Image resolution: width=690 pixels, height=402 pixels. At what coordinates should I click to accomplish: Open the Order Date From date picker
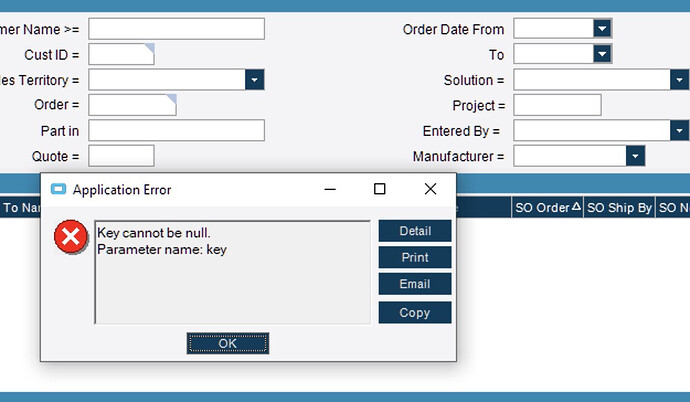click(601, 29)
